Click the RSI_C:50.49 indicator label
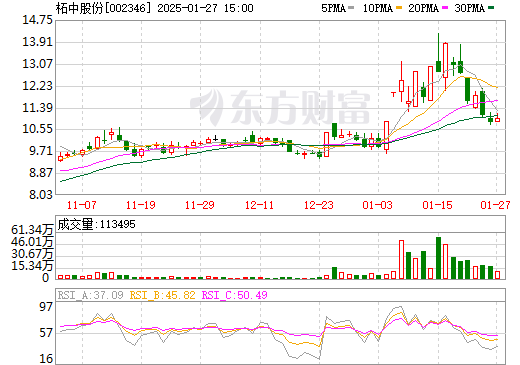 pyautogui.click(x=235, y=295)
